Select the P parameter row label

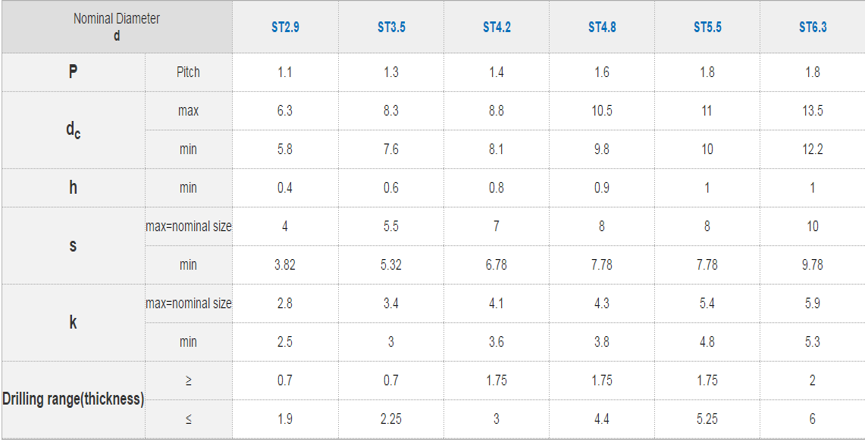pos(73,72)
